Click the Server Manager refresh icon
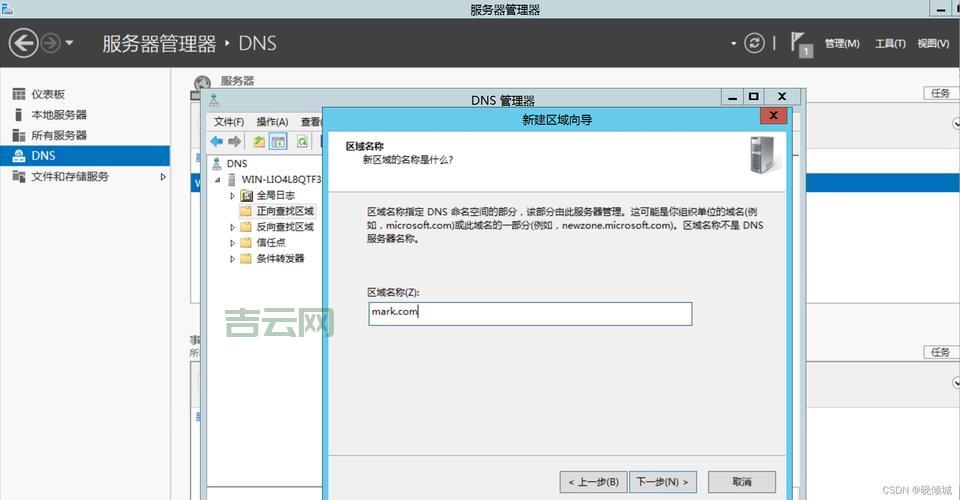Image resolution: width=960 pixels, height=500 pixels. (x=755, y=43)
